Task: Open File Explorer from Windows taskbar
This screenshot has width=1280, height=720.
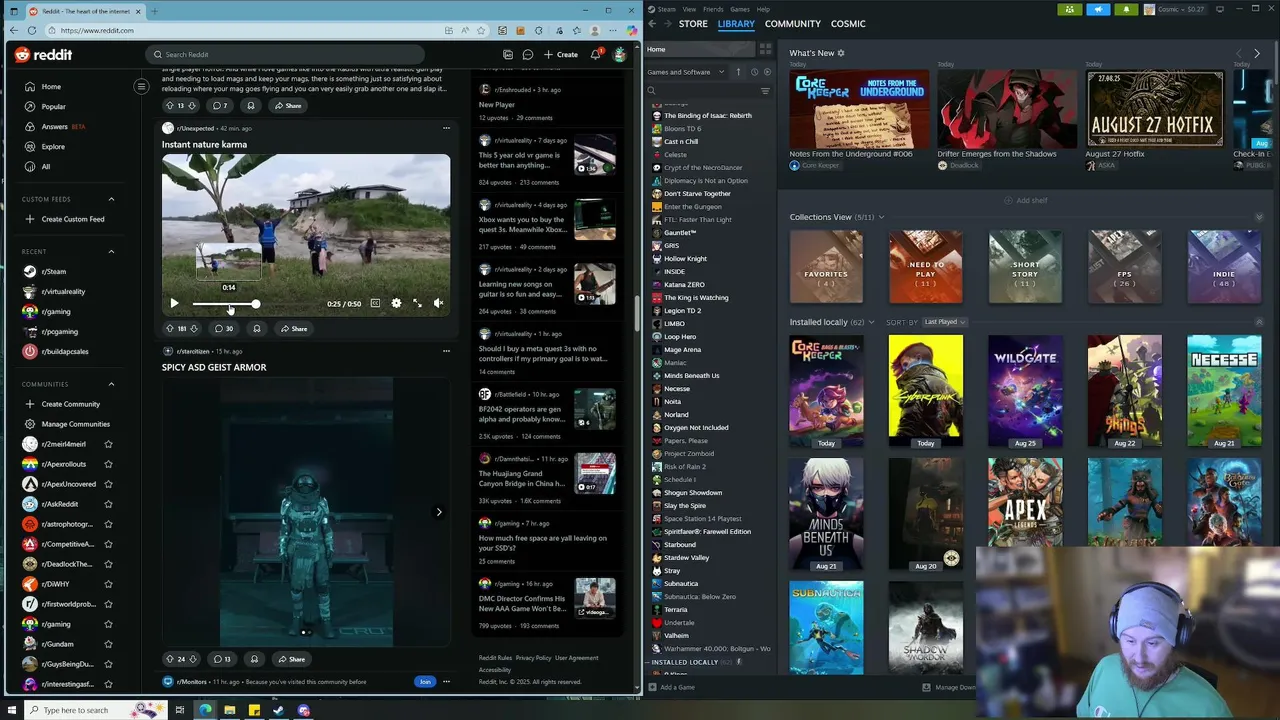Action: [x=229, y=710]
